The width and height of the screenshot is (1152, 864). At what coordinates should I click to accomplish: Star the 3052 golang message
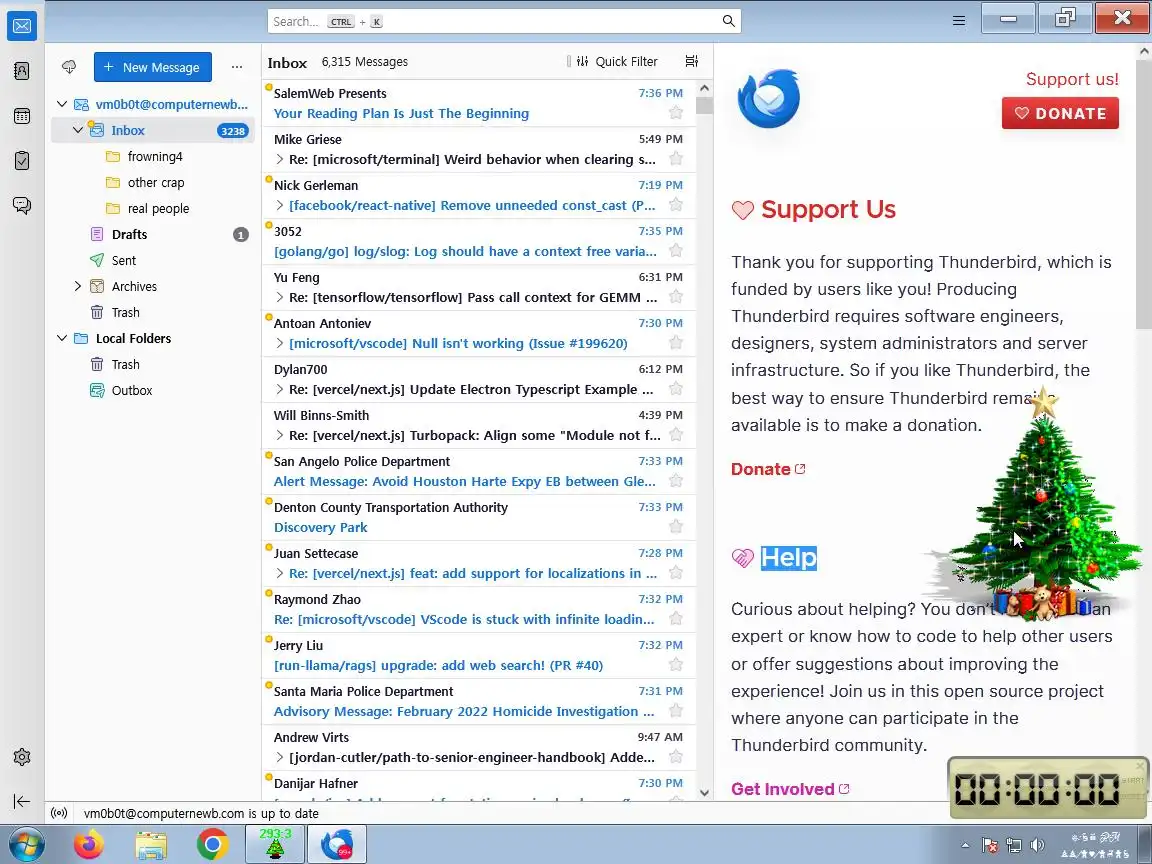click(x=676, y=251)
